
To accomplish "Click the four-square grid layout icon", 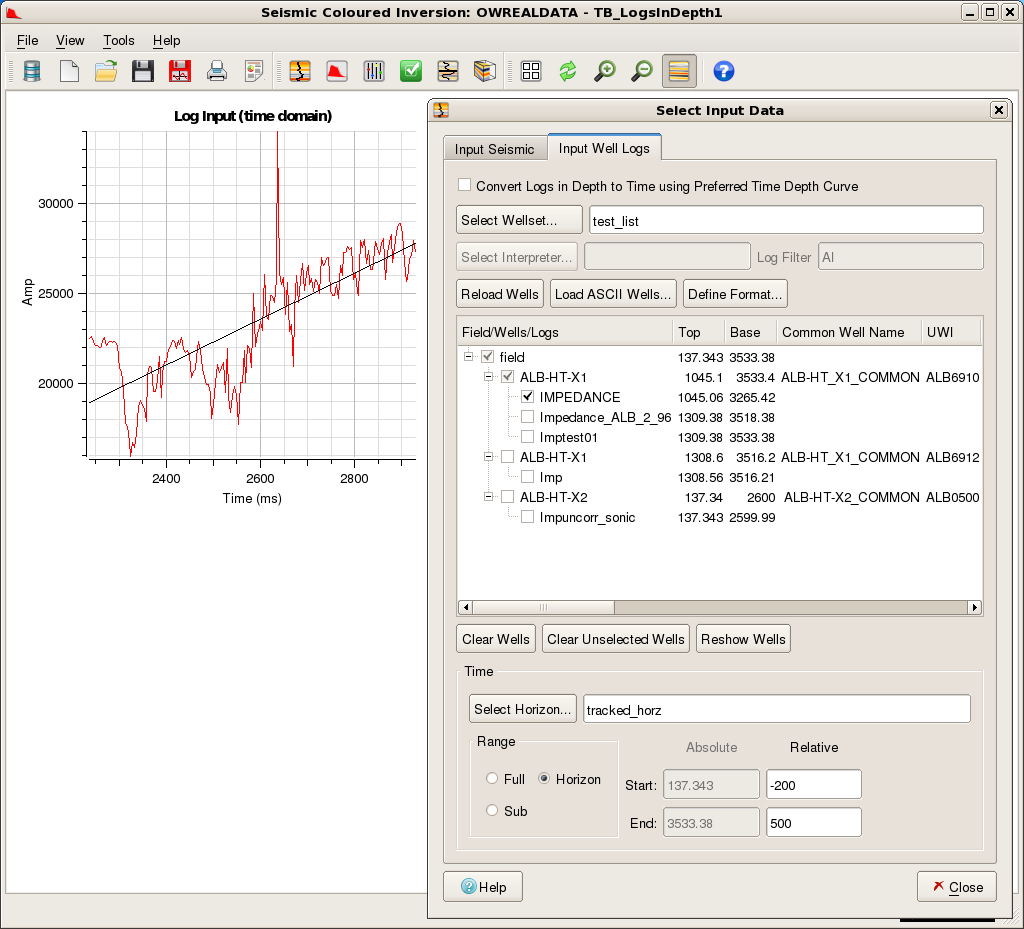I will (x=531, y=71).
